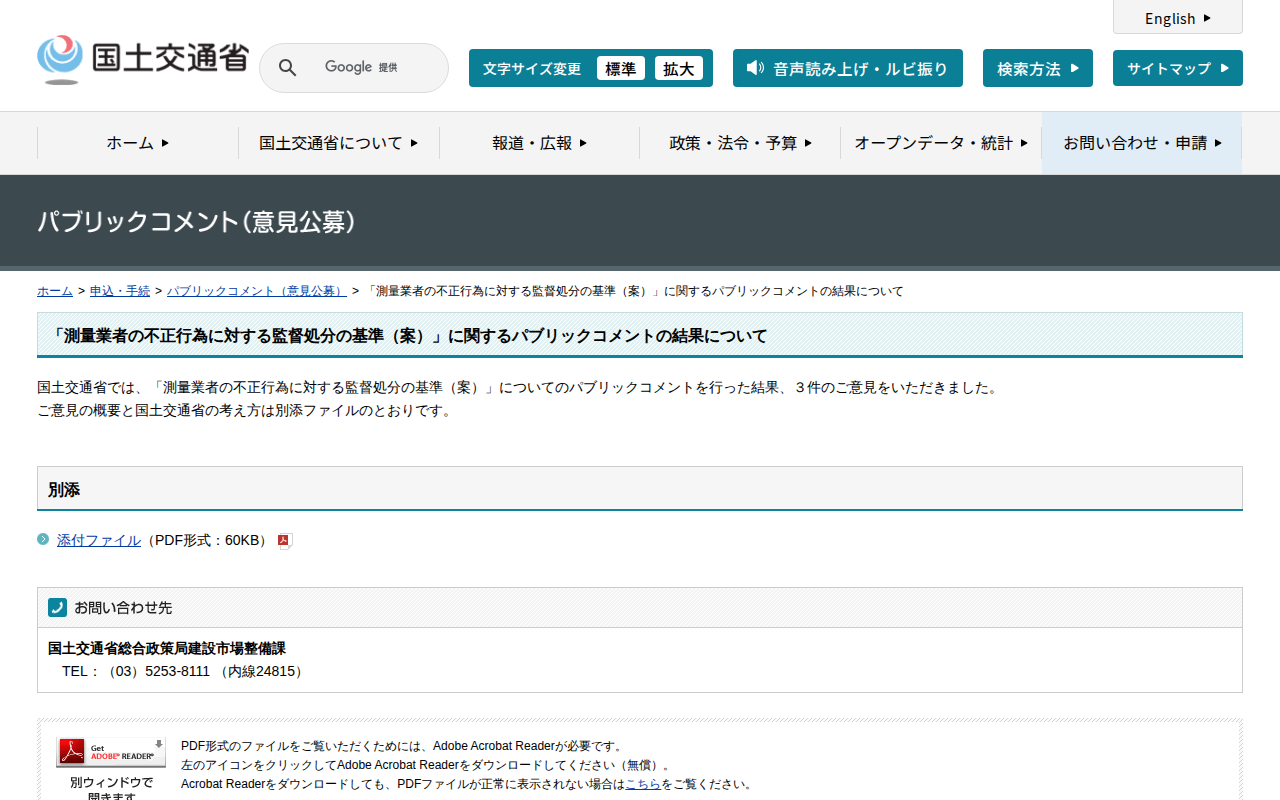1280x800 pixels.
Task: Click the arrow next to 報道・広報
Action: pyautogui.click(x=583, y=143)
